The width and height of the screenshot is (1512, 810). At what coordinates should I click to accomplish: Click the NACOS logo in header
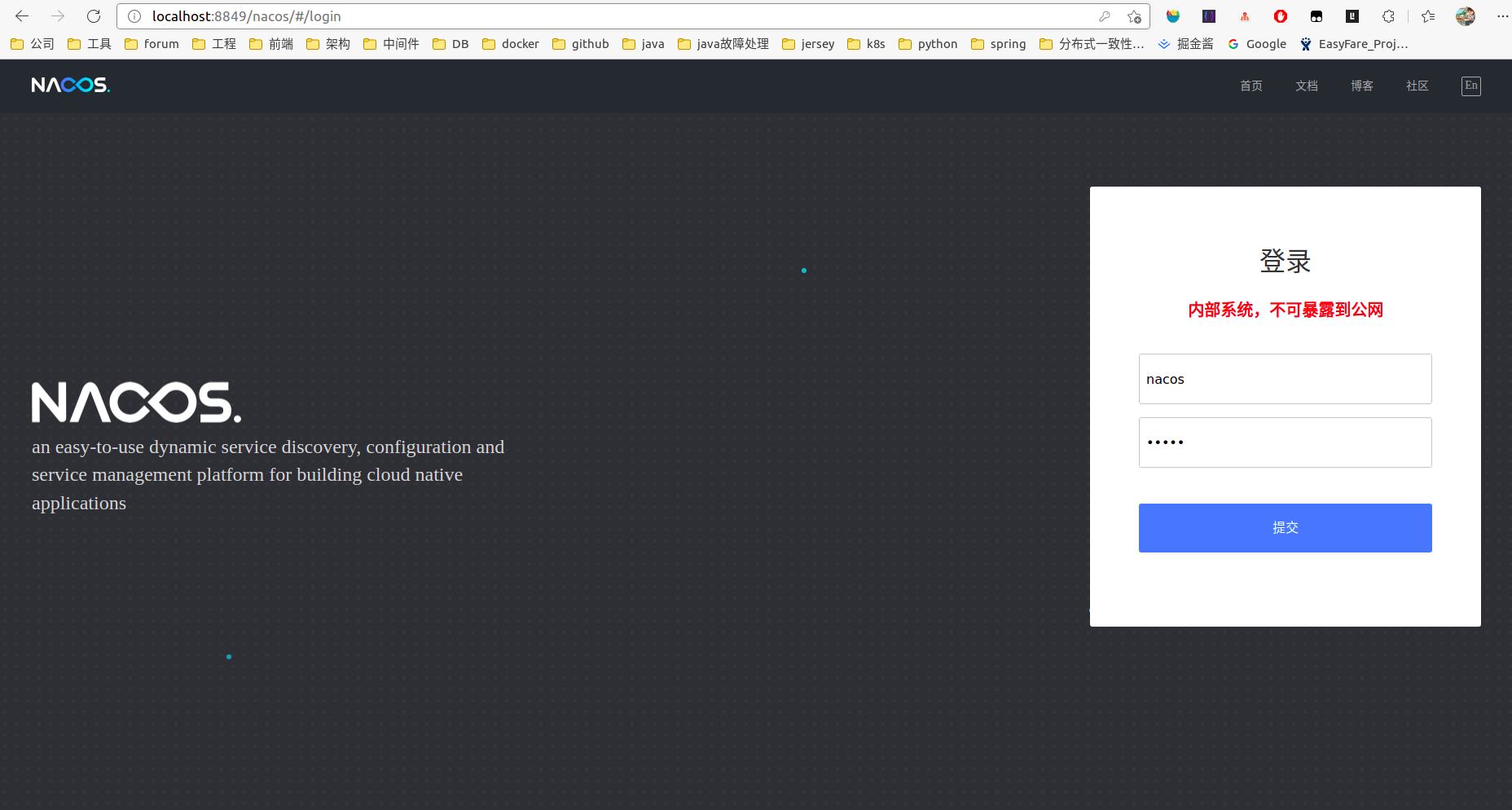[71, 85]
